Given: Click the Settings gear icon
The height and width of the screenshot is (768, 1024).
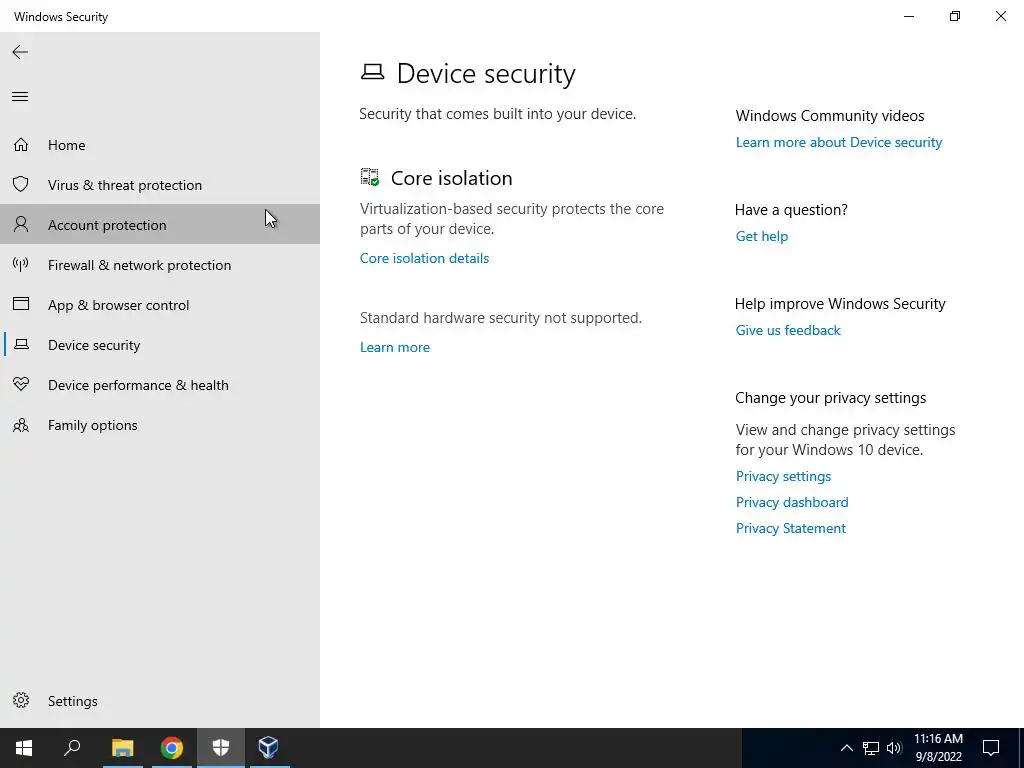Looking at the screenshot, I should click(x=21, y=700).
